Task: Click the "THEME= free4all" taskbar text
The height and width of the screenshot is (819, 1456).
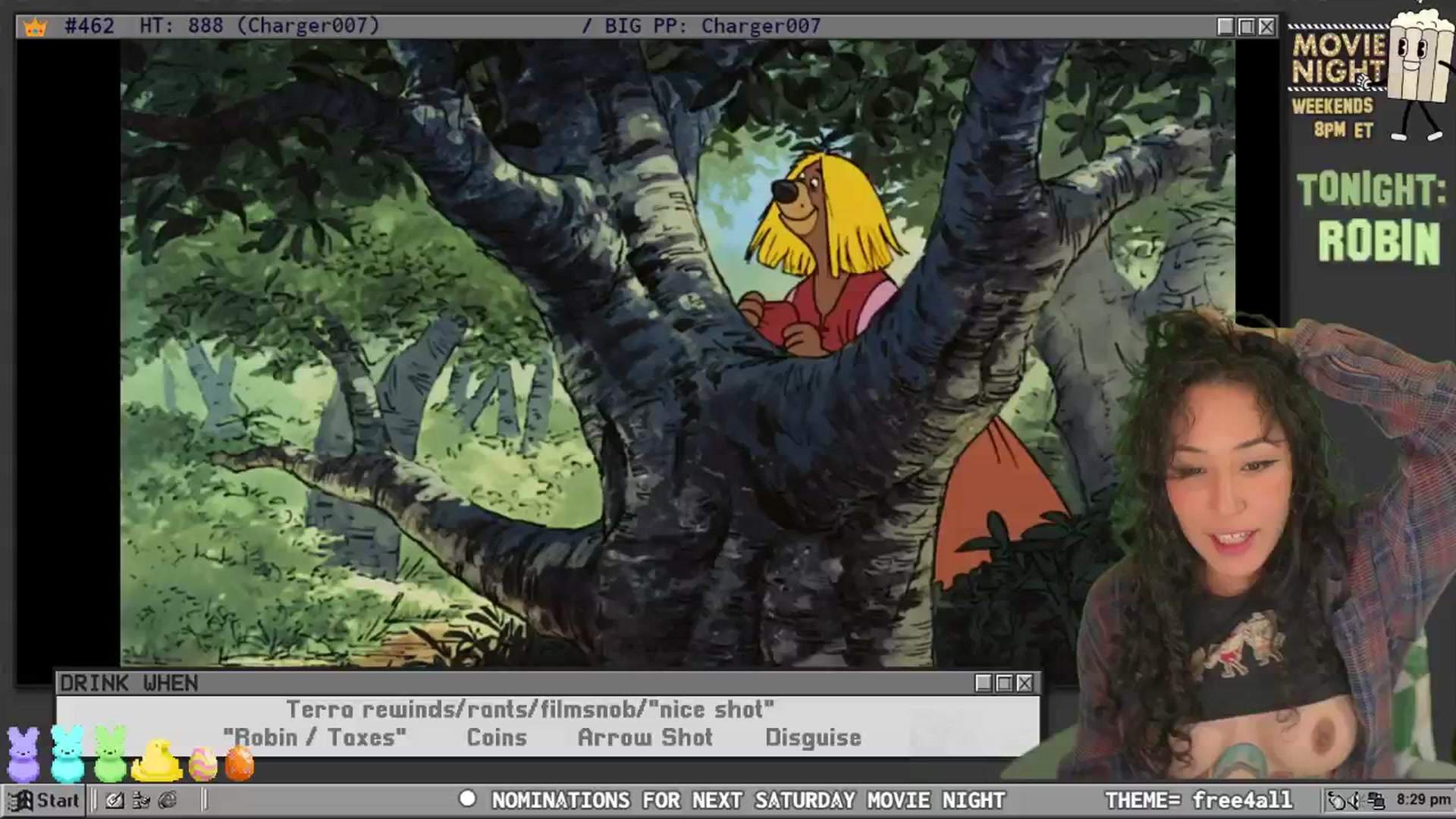Action: (x=1198, y=800)
